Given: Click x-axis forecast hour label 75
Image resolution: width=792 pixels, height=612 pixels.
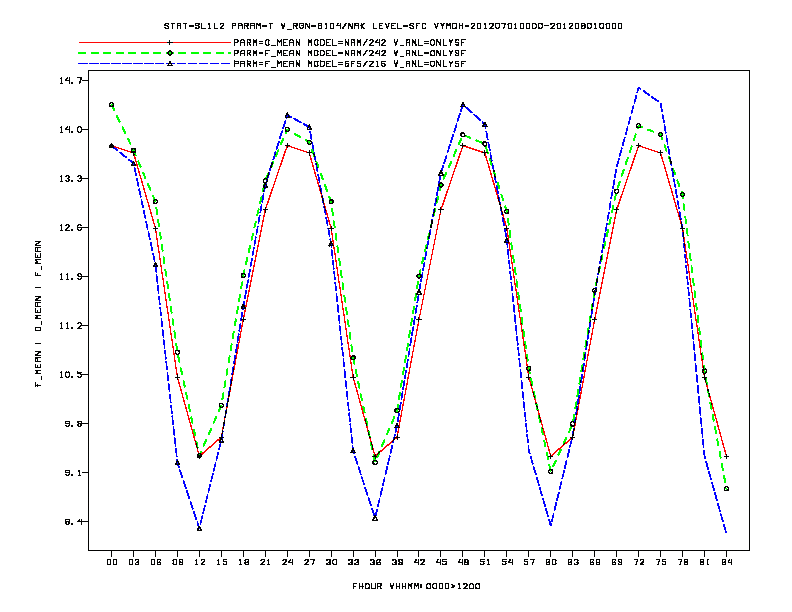Looking at the screenshot, I should (661, 562).
